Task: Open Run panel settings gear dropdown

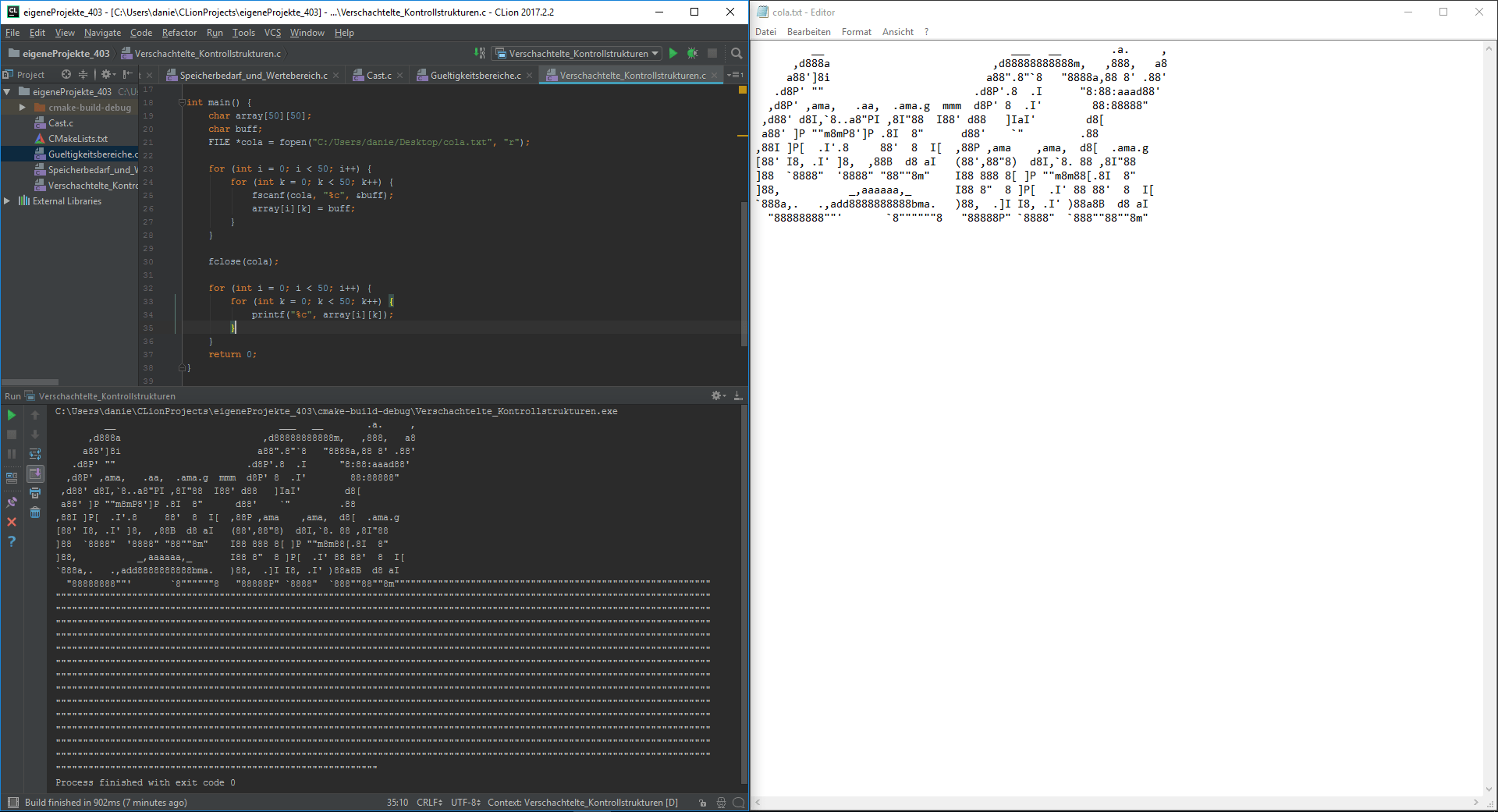Action: [718, 396]
